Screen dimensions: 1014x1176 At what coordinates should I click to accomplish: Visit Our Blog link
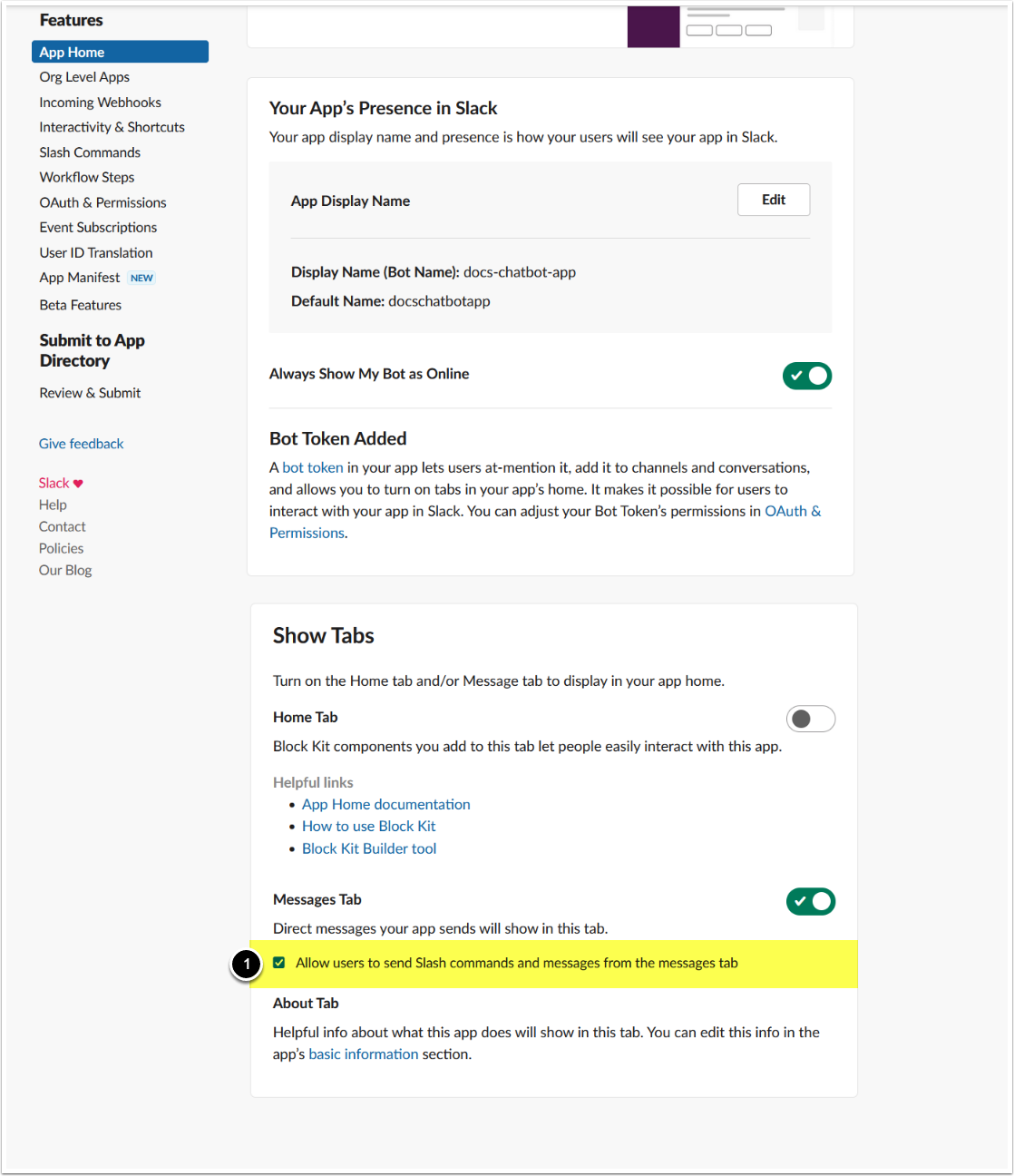(65, 570)
